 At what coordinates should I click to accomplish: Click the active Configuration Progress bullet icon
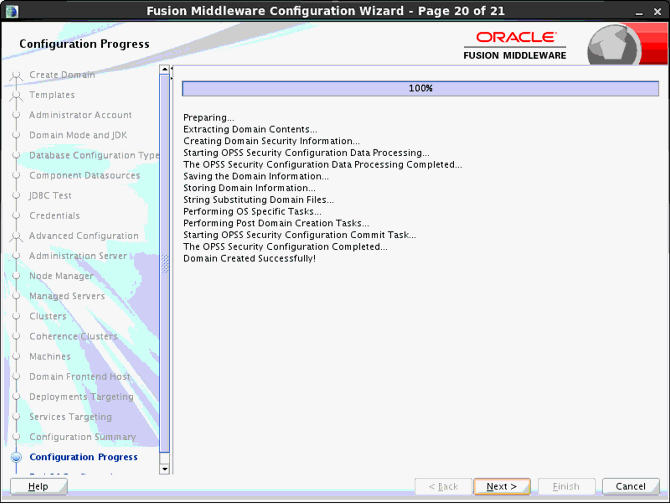coord(16,457)
